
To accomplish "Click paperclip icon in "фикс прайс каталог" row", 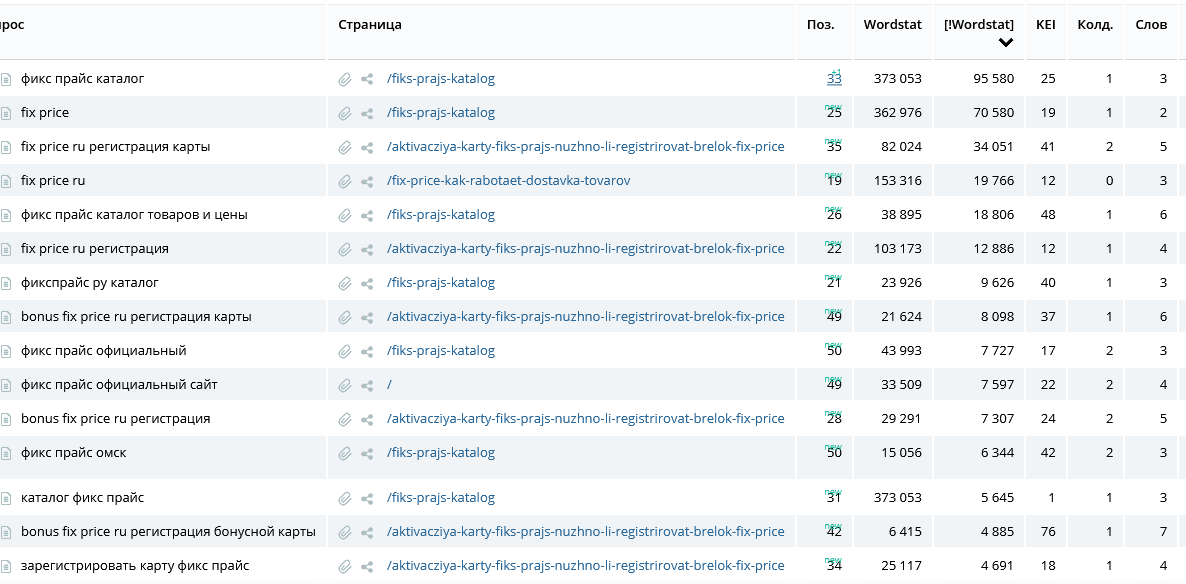I will tap(345, 79).
